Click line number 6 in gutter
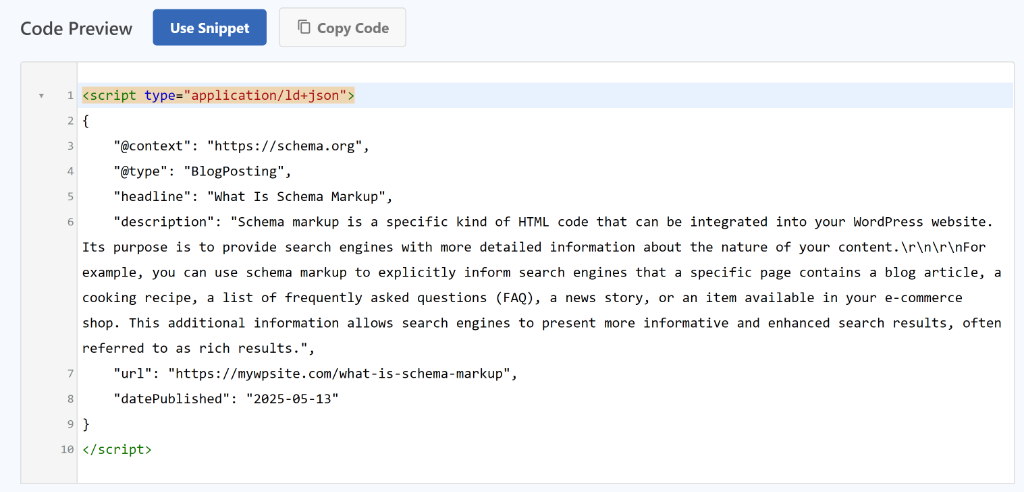The image size is (1024, 492). click(x=70, y=222)
